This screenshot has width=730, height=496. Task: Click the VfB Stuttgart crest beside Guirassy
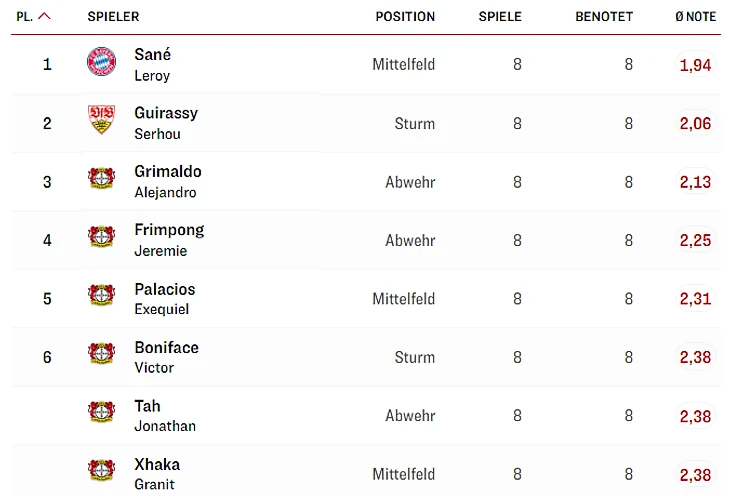coord(101,121)
